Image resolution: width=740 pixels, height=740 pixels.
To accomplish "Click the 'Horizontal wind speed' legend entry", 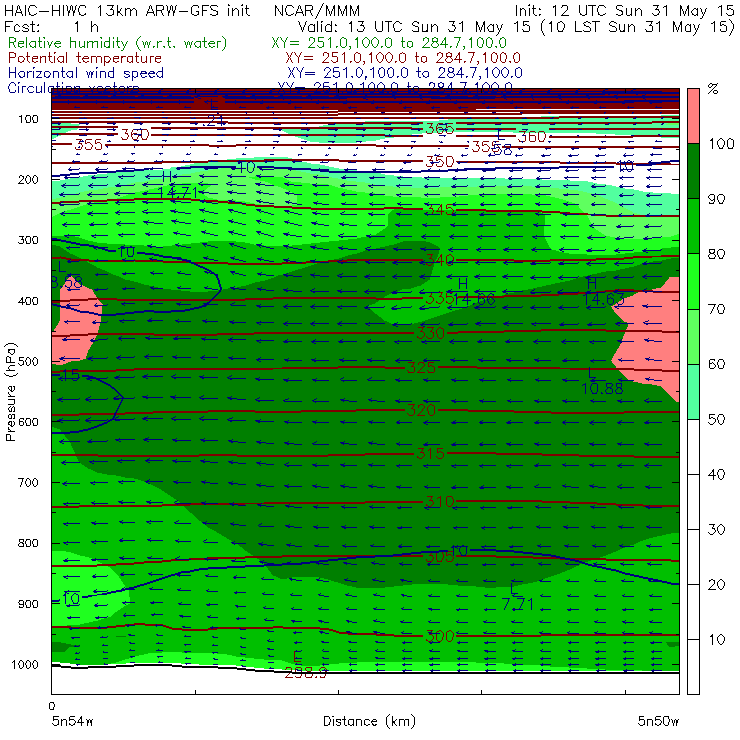I will (x=86, y=73).
